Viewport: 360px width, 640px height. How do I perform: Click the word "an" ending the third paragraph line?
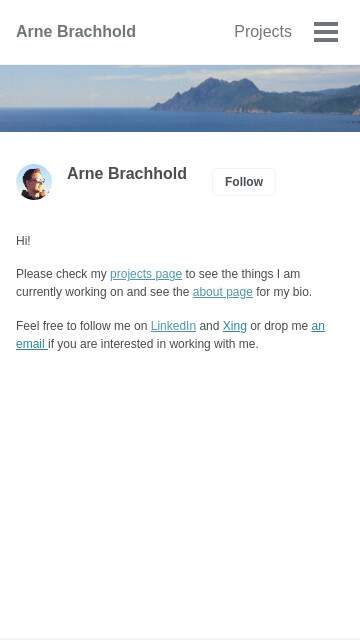(x=318, y=326)
